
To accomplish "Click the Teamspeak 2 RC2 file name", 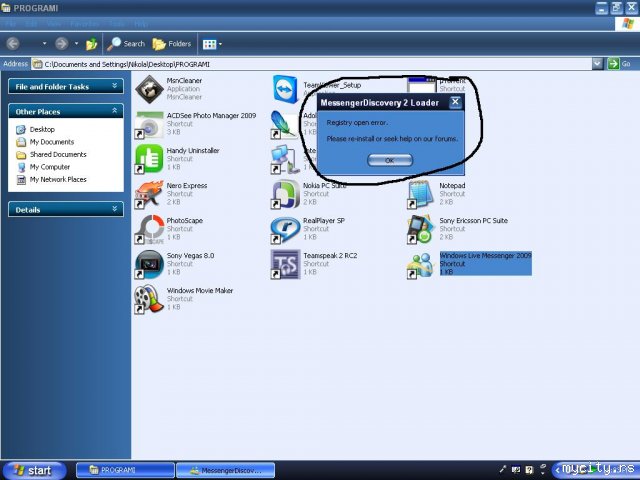I will point(330,256).
